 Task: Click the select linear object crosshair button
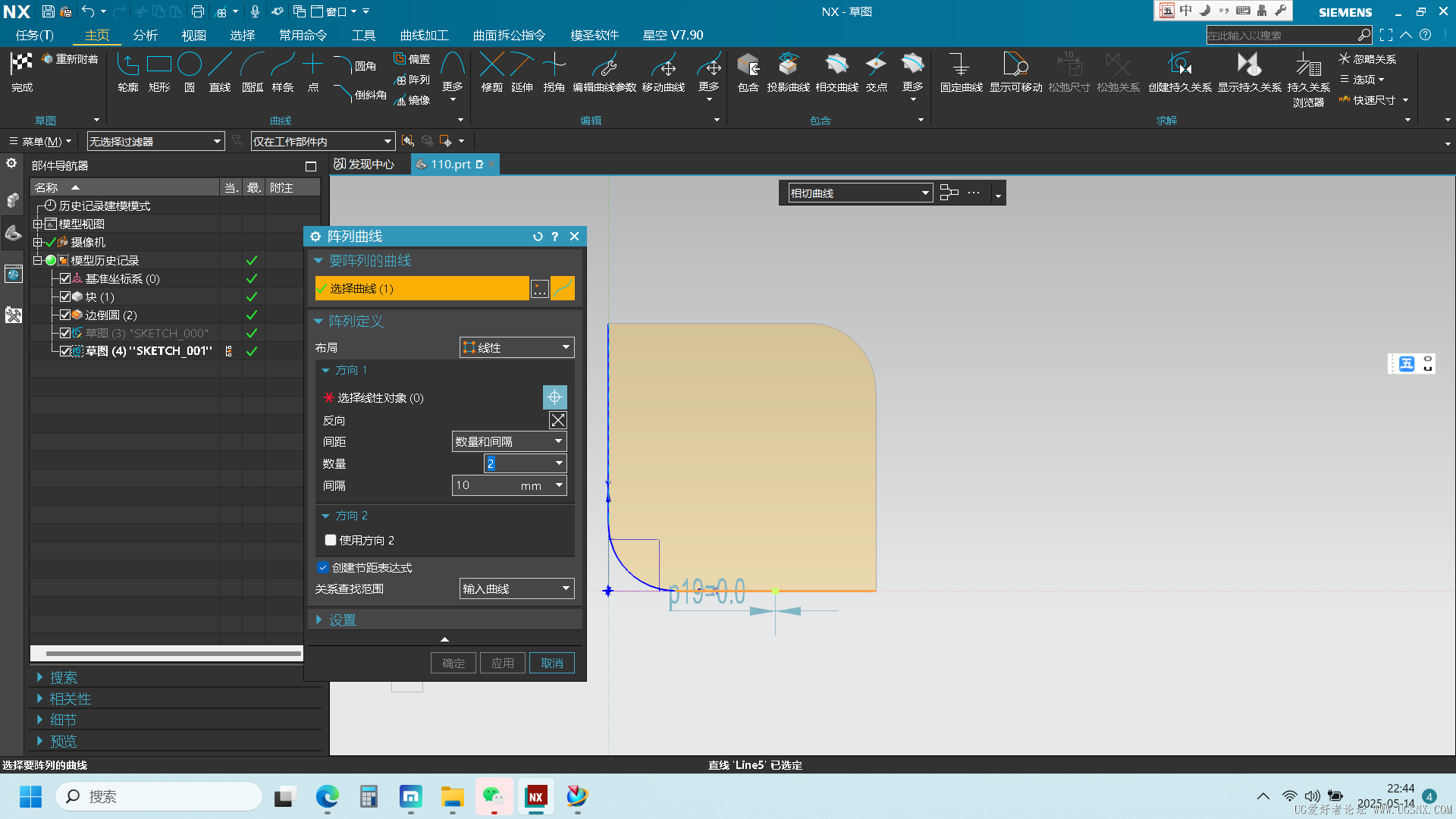[554, 397]
